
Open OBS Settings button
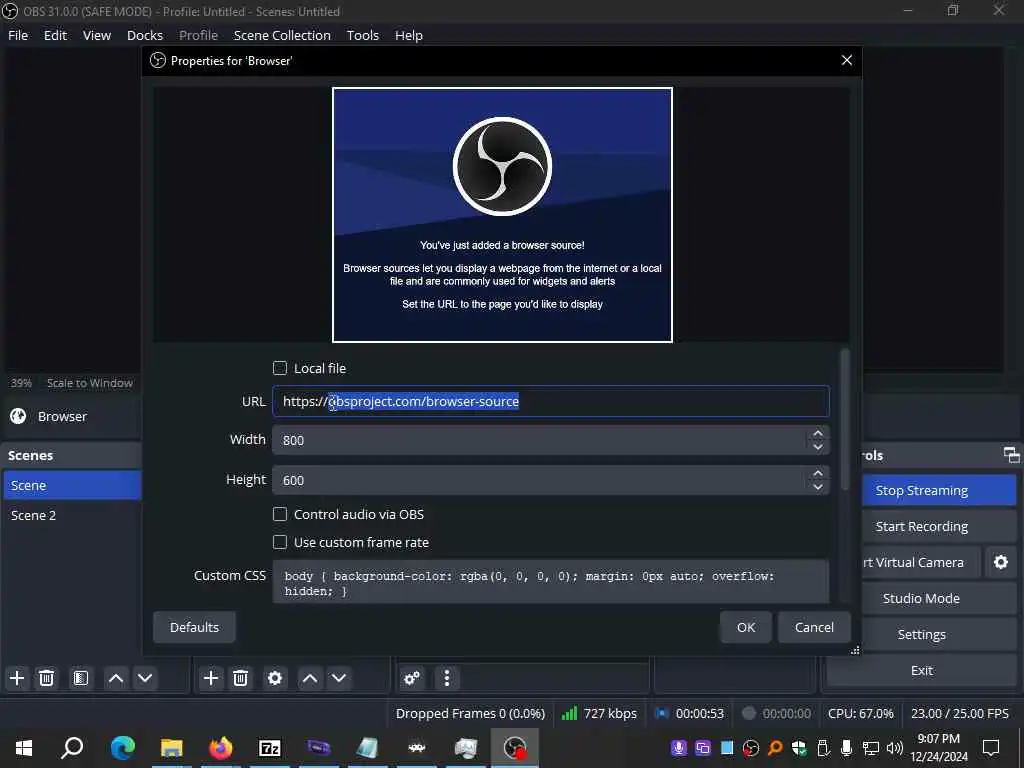921,634
